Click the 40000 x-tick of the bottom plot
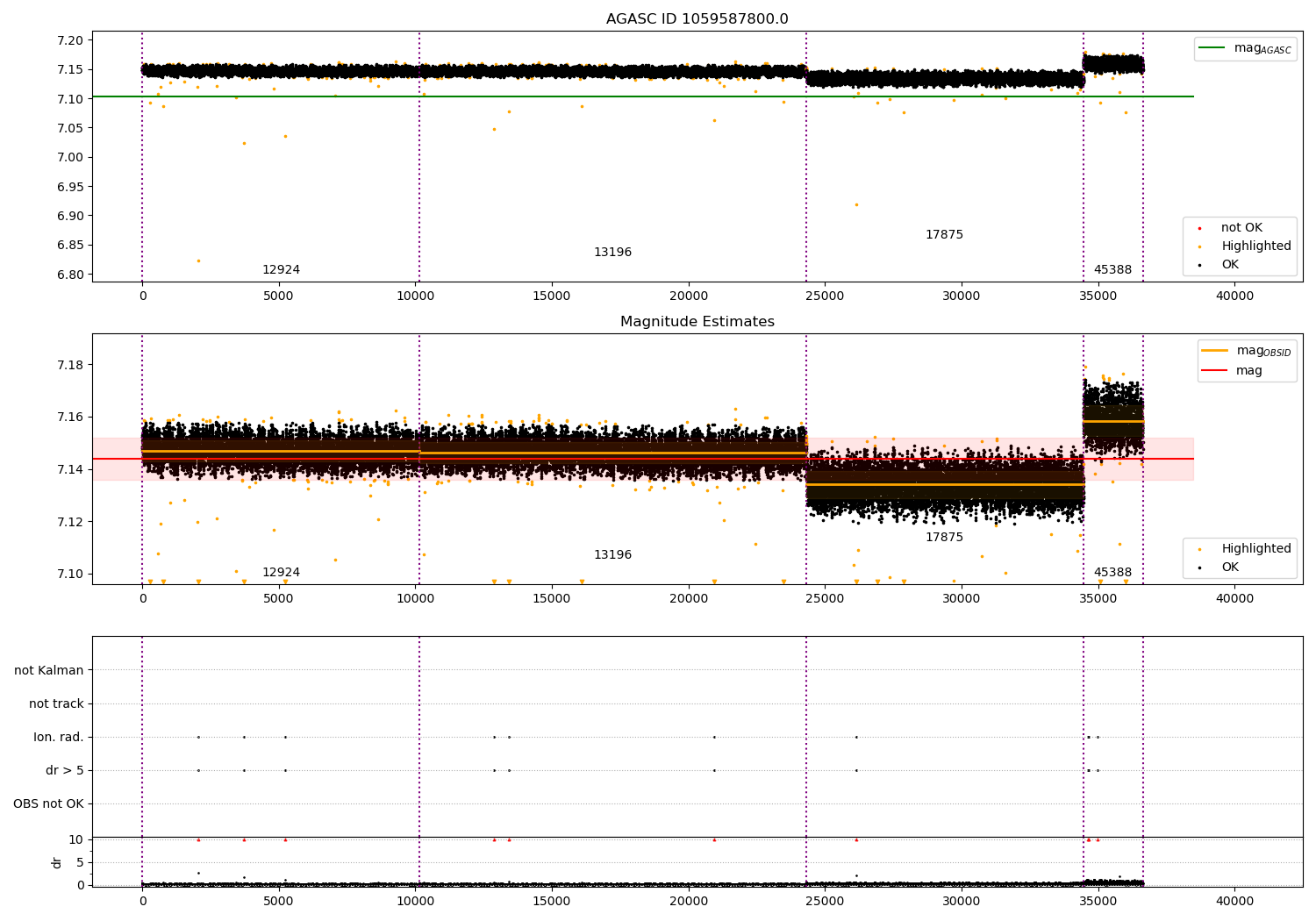This screenshot has width=1316, height=921. [1234, 902]
